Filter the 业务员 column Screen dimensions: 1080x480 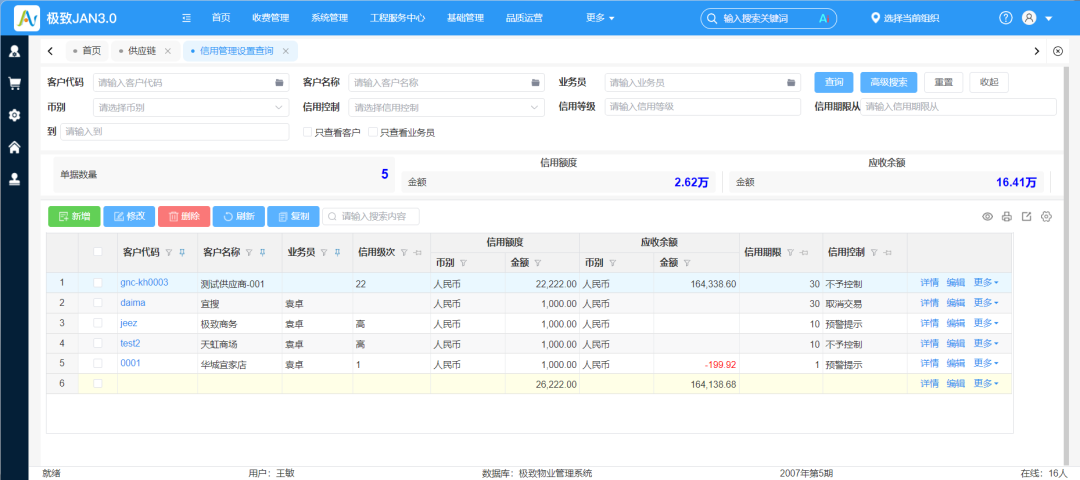click(324, 253)
